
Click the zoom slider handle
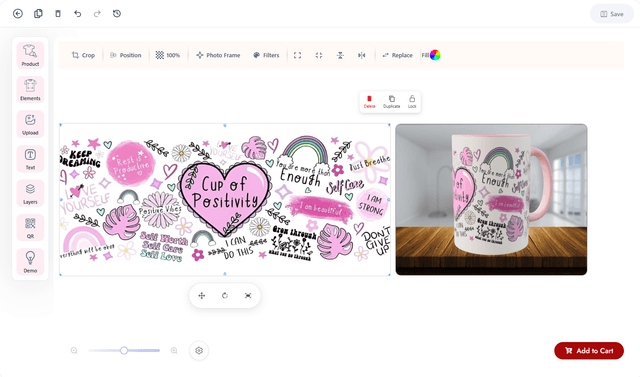124,350
